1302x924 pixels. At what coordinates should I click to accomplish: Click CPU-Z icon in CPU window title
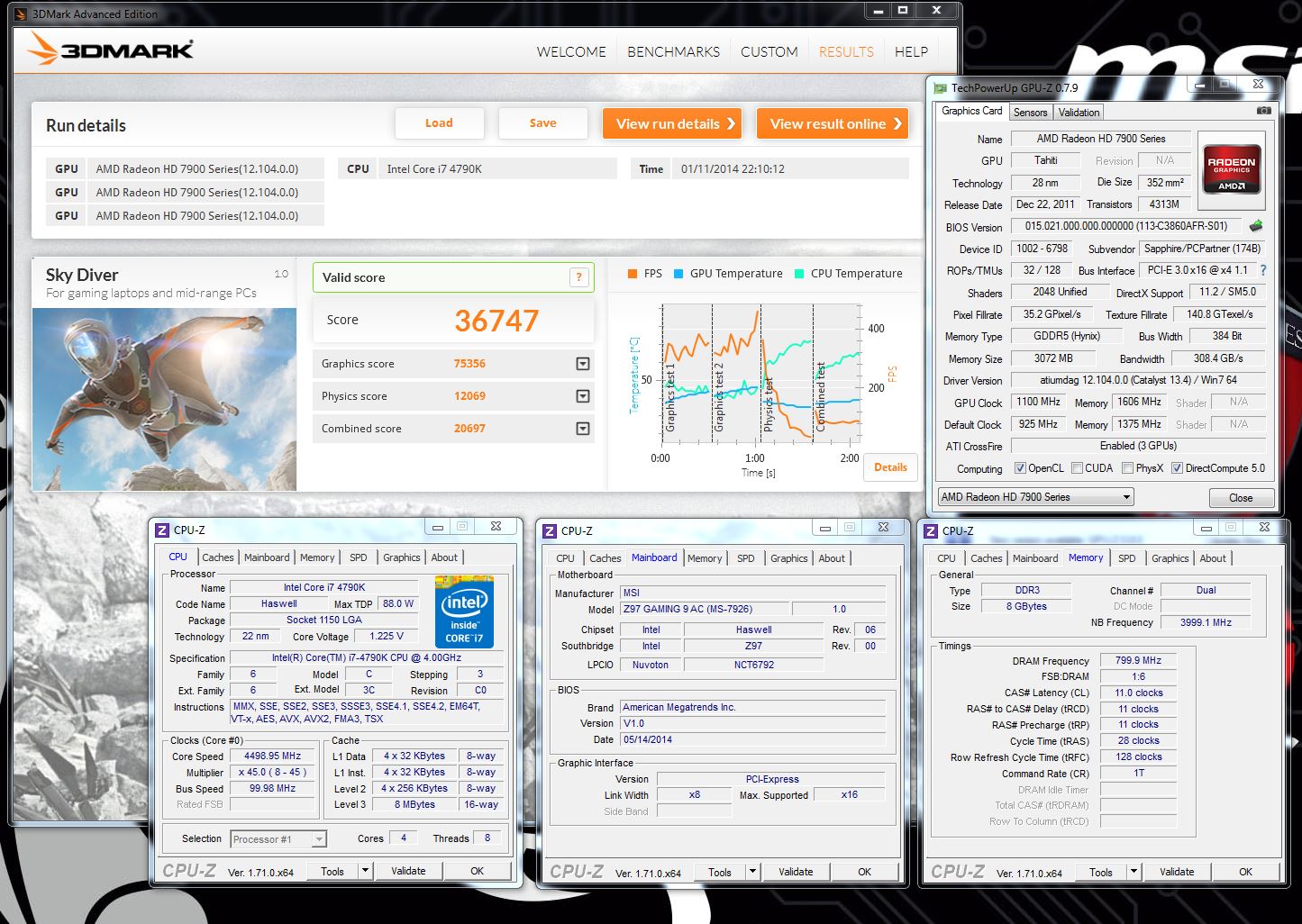162,530
